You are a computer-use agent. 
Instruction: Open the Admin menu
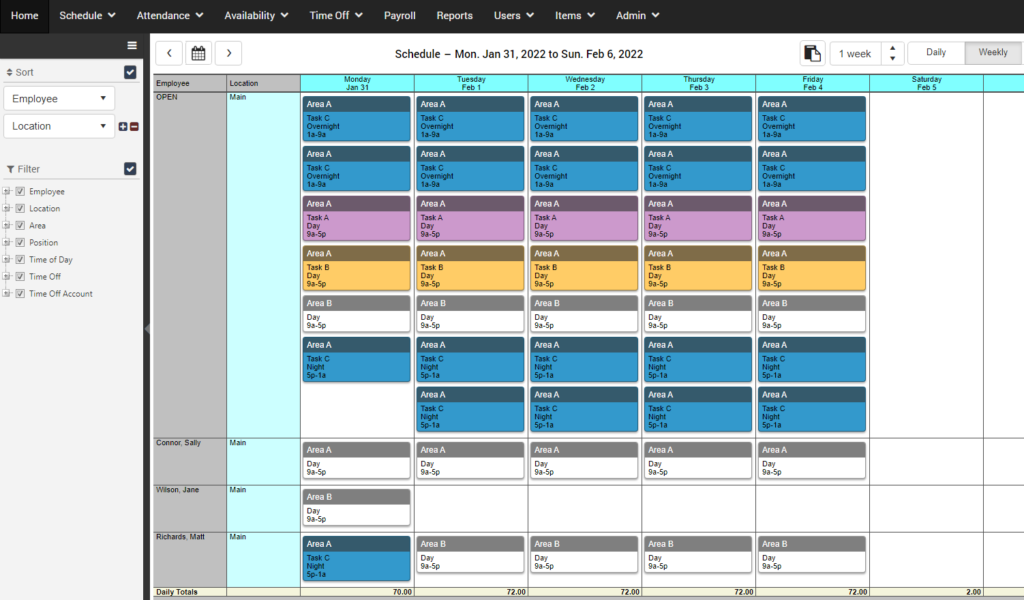tap(637, 16)
